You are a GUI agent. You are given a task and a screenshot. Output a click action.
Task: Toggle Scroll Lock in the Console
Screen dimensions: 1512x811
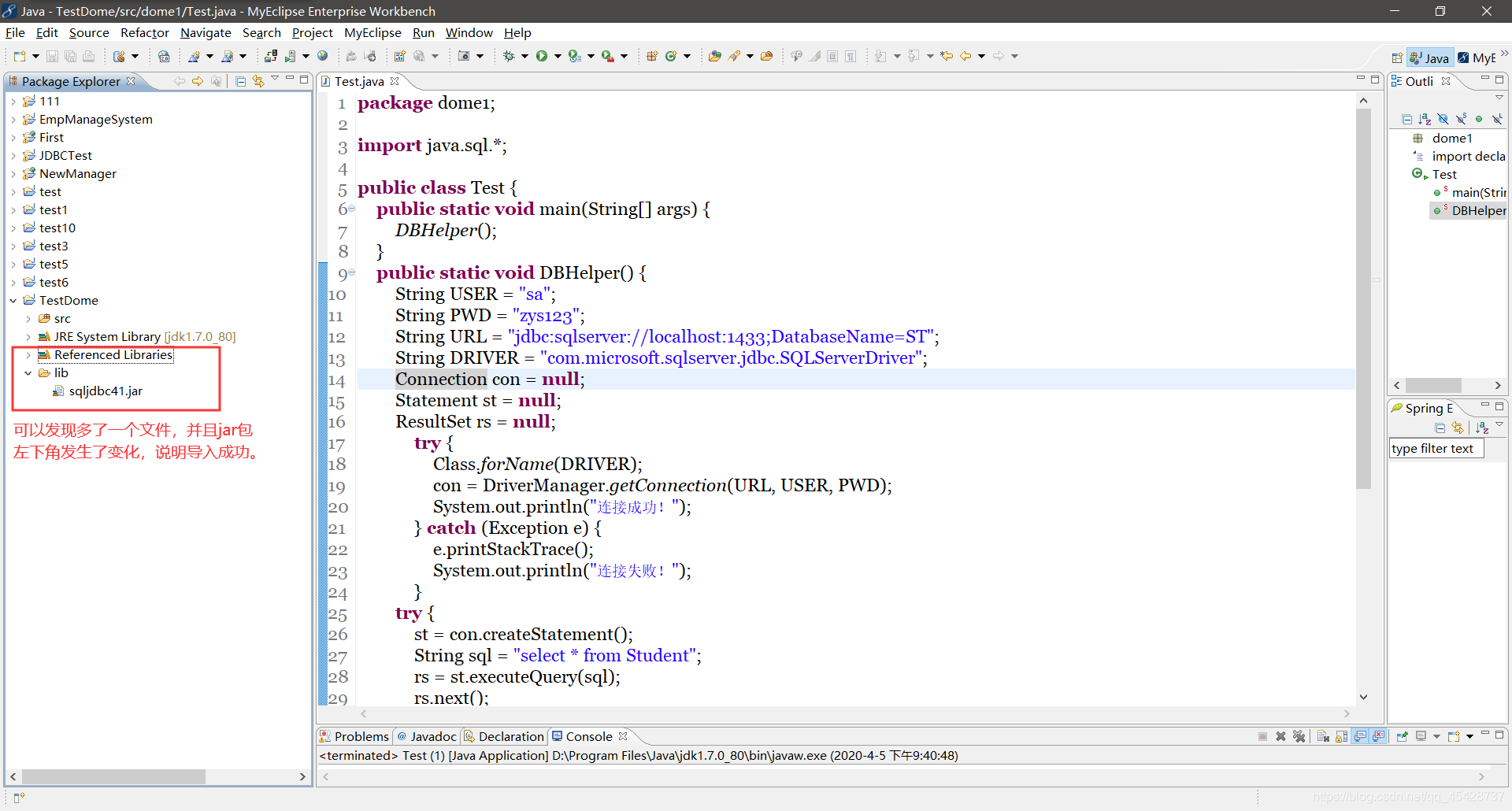point(1341,736)
